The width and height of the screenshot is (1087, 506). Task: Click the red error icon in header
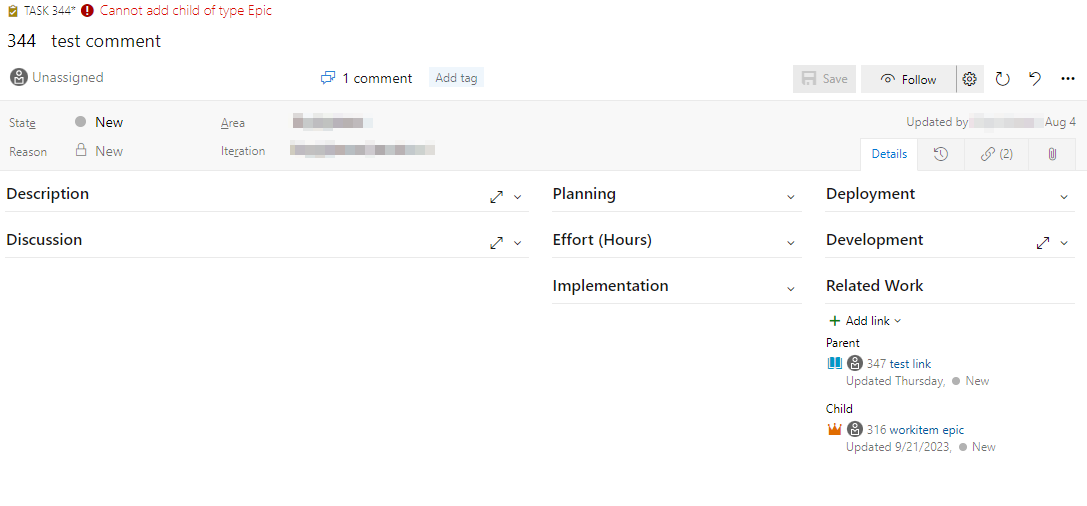(88, 11)
